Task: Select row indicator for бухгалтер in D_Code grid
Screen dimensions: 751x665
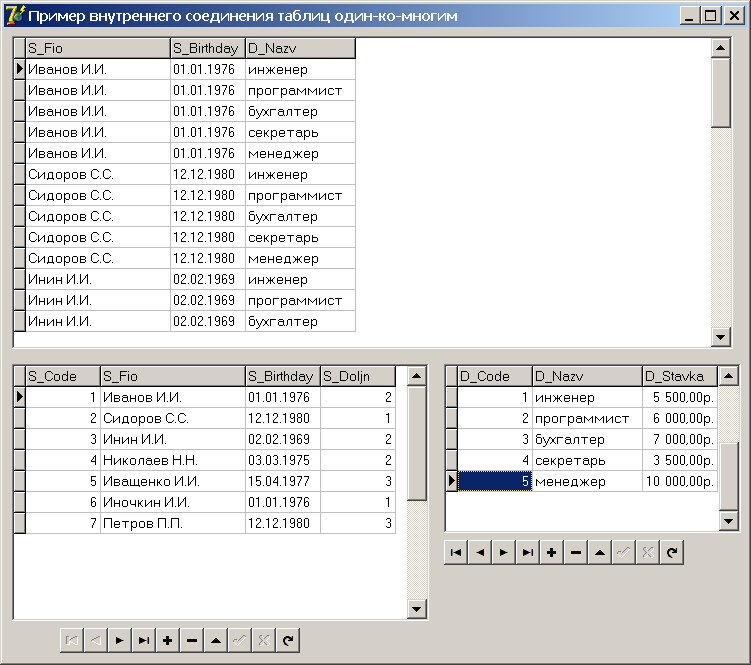Action: (451, 439)
